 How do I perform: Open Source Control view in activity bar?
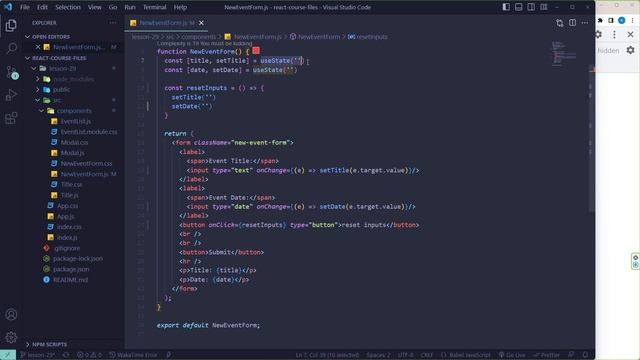[11, 72]
